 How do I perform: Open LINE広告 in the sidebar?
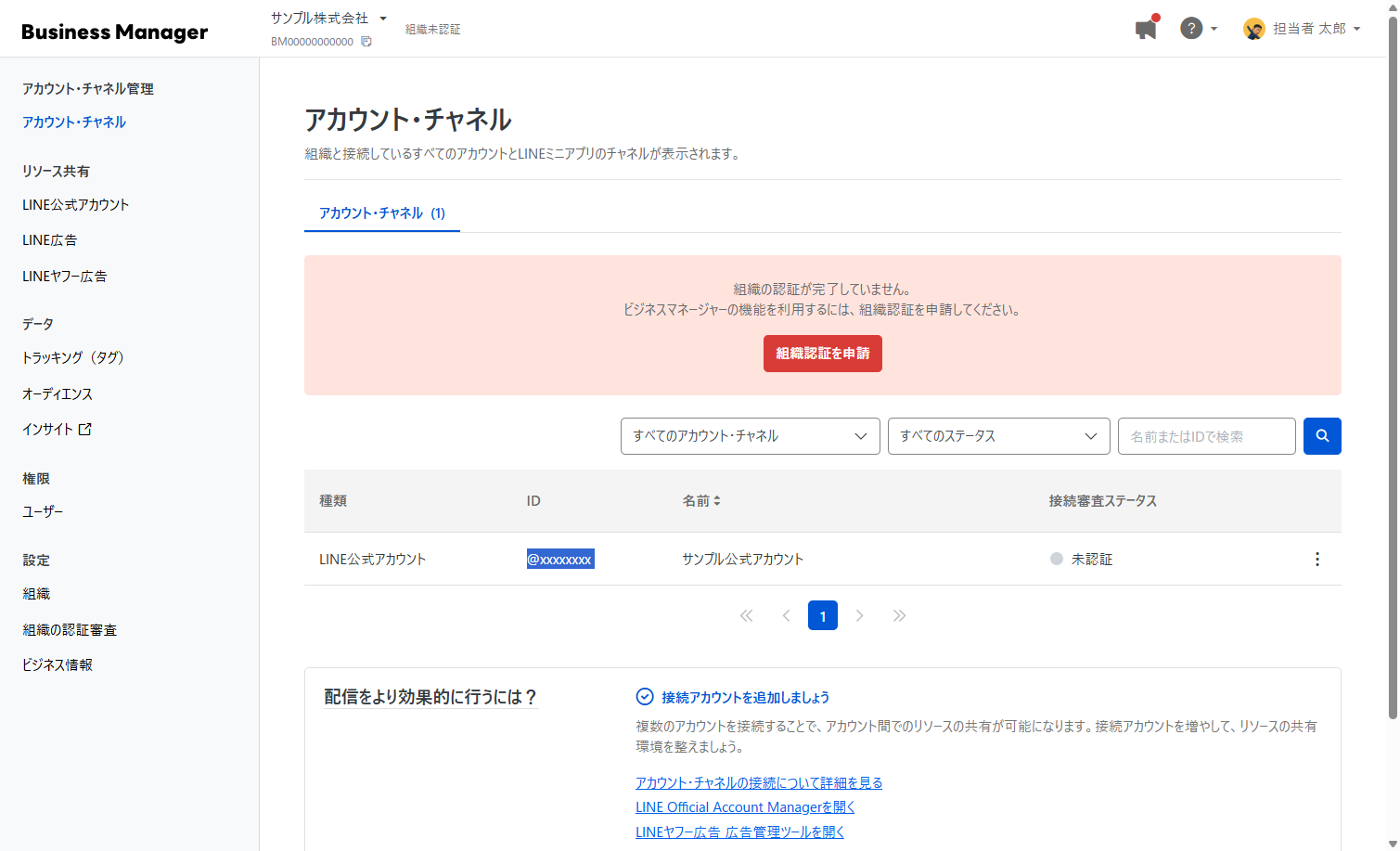pos(50,240)
